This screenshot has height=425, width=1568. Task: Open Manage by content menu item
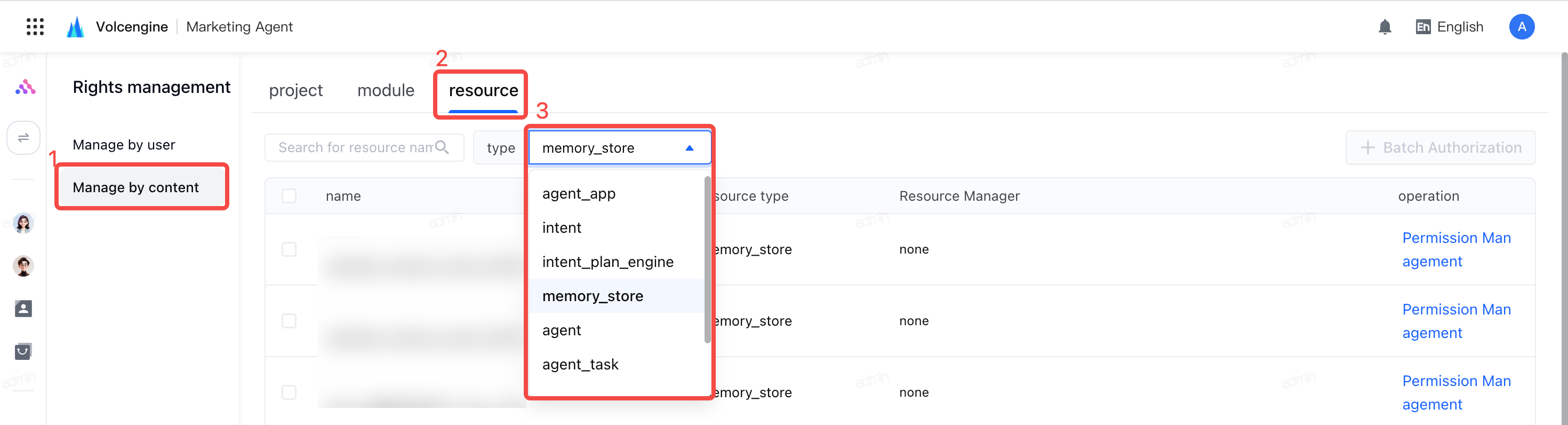click(x=142, y=187)
